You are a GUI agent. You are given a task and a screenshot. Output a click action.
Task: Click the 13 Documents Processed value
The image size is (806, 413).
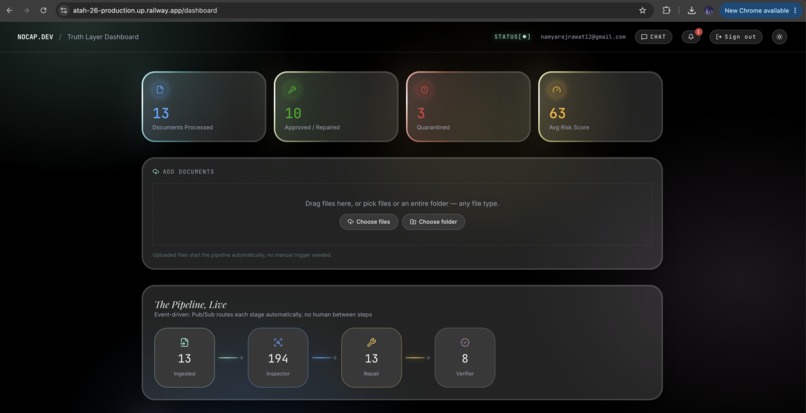coord(161,113)
